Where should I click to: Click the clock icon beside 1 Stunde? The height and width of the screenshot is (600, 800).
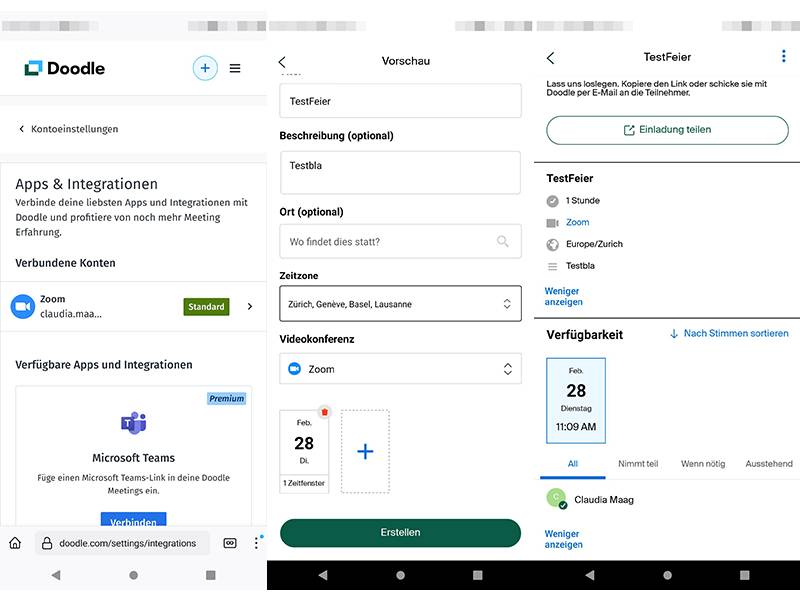[552, 200]
